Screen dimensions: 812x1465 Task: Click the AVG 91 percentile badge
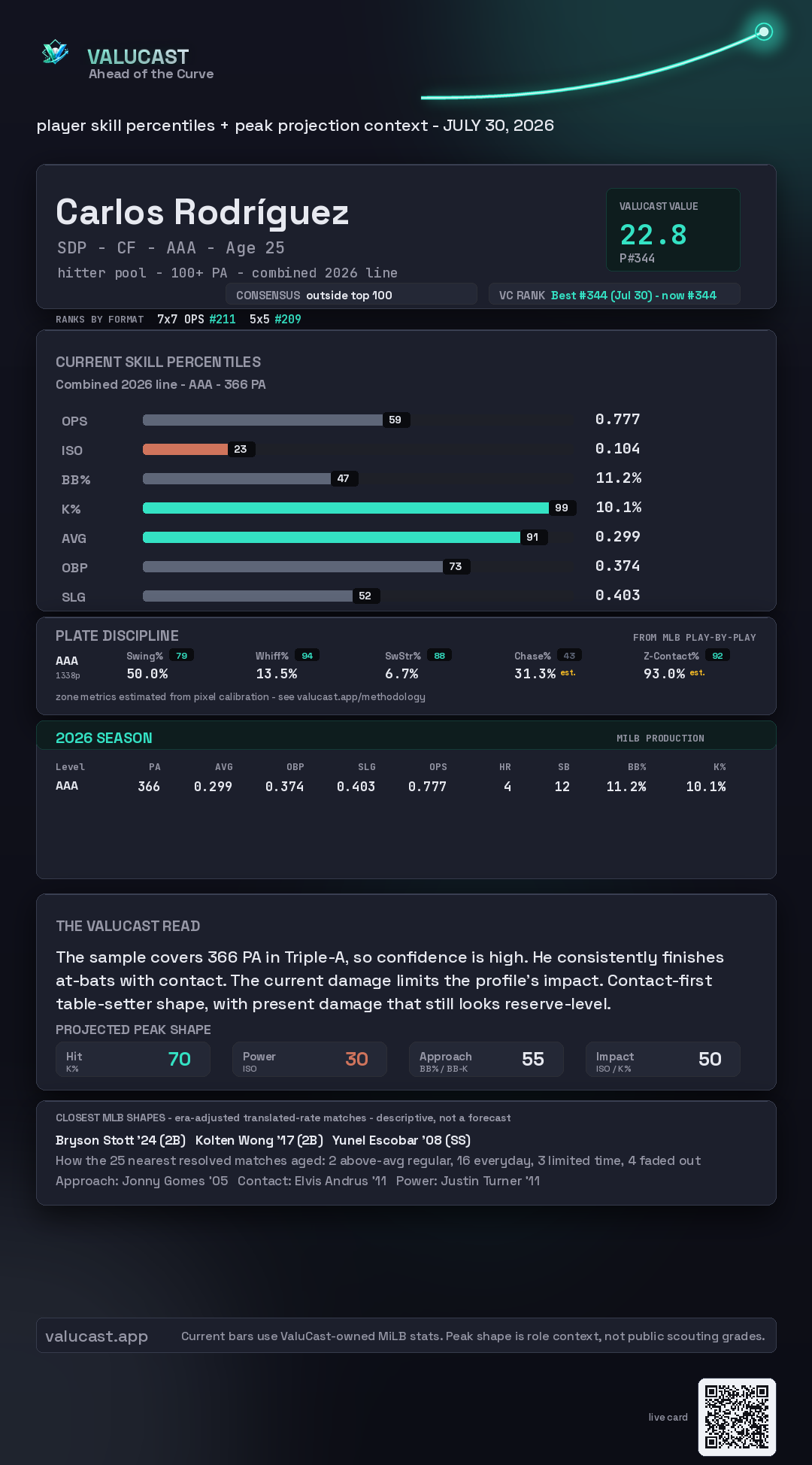pyautogui.click(x=533, y=537)
